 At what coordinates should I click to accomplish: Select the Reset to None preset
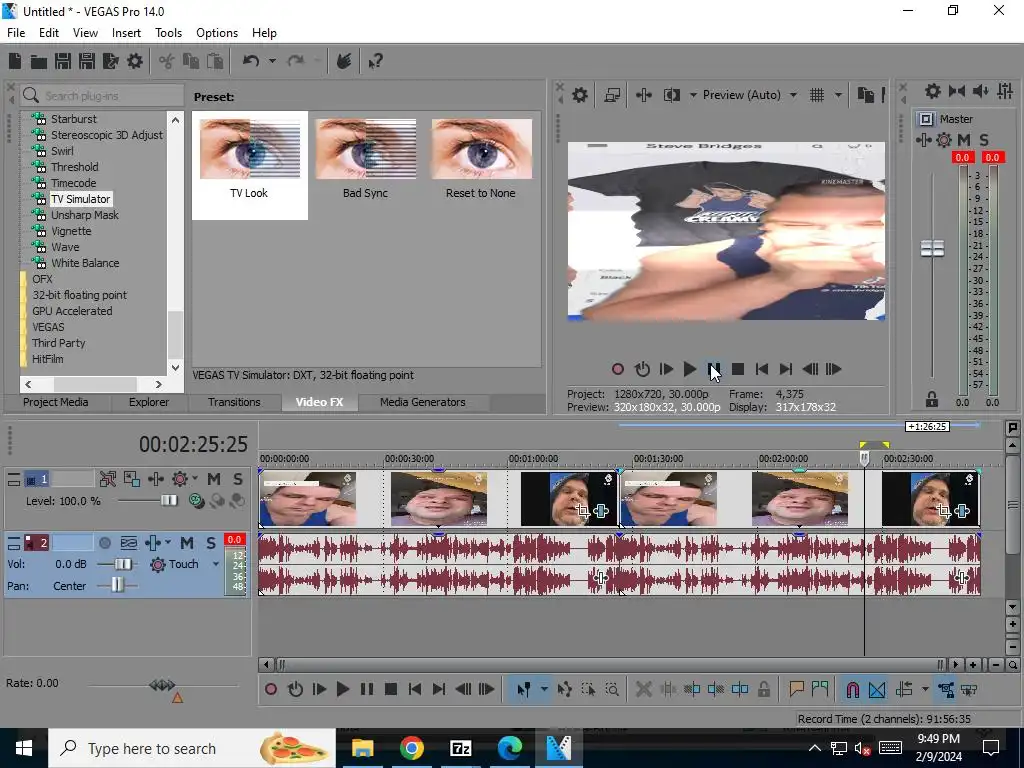coord(481,149)
